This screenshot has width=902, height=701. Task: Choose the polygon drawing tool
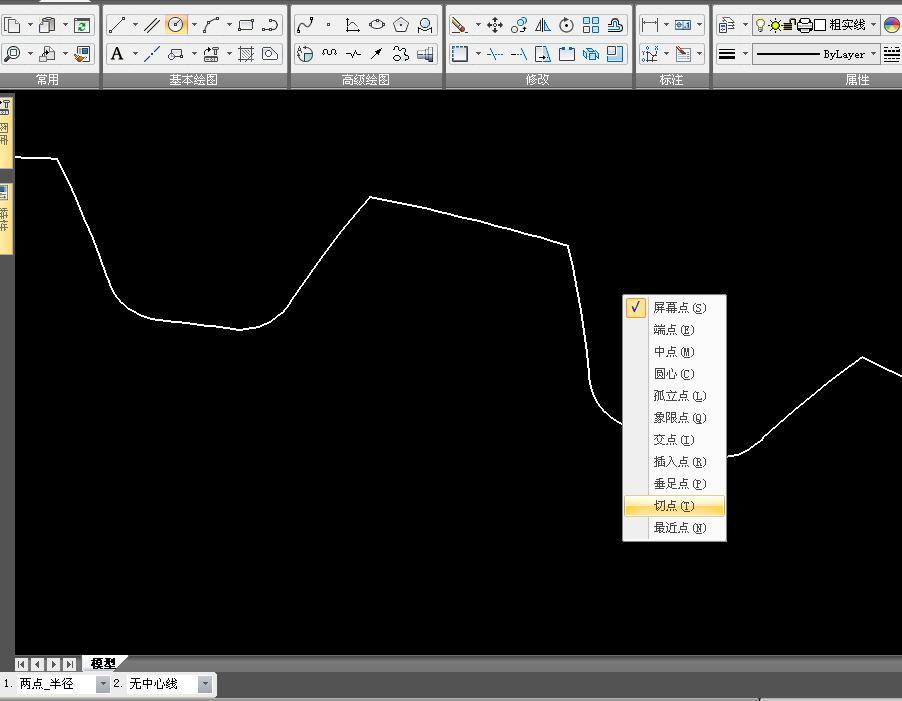[401, 25]
